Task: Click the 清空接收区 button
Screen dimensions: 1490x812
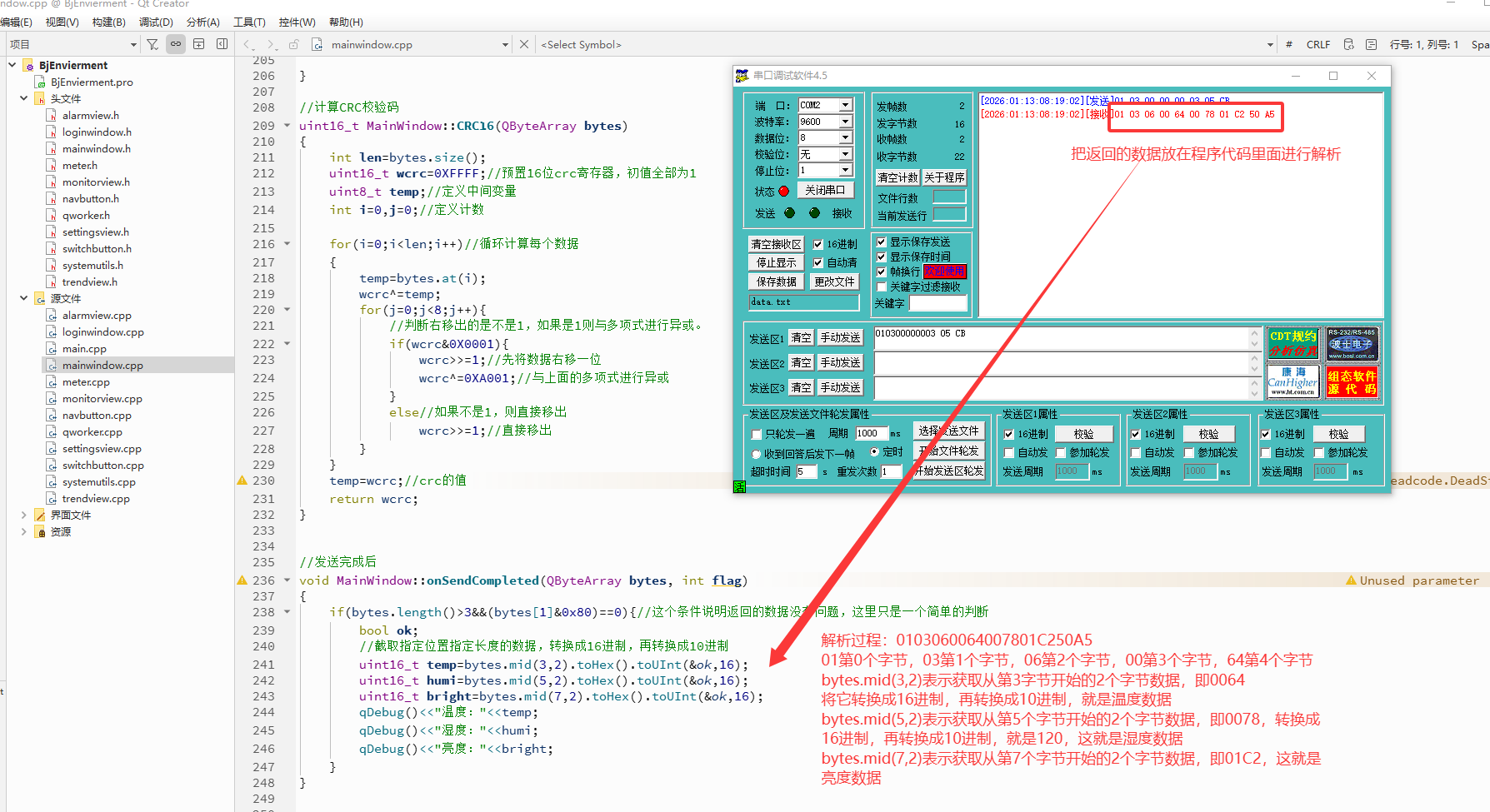Action: click(776, 244)
